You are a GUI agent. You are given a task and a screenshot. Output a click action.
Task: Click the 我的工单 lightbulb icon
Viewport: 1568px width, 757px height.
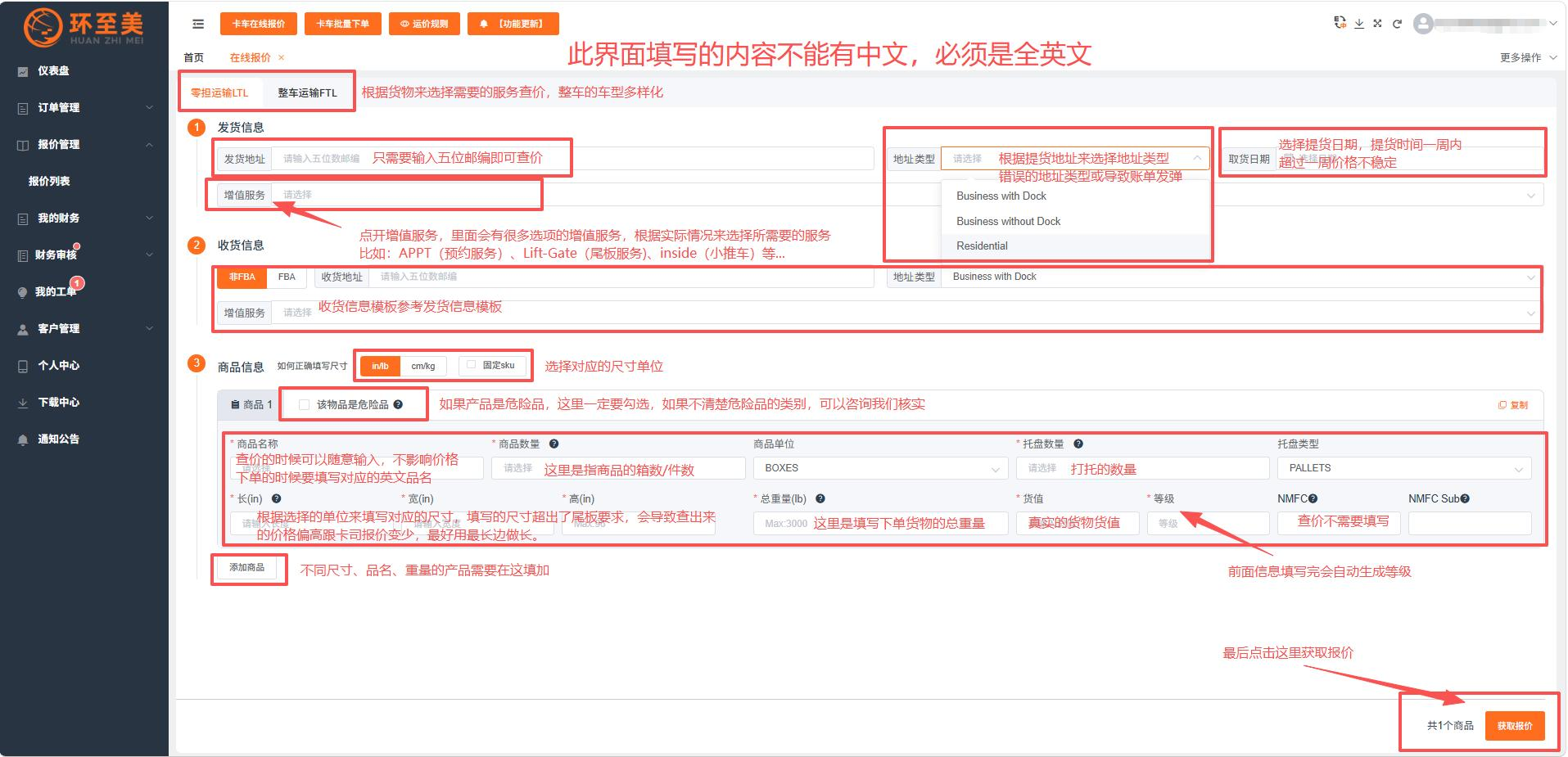(x=23, y=292)
